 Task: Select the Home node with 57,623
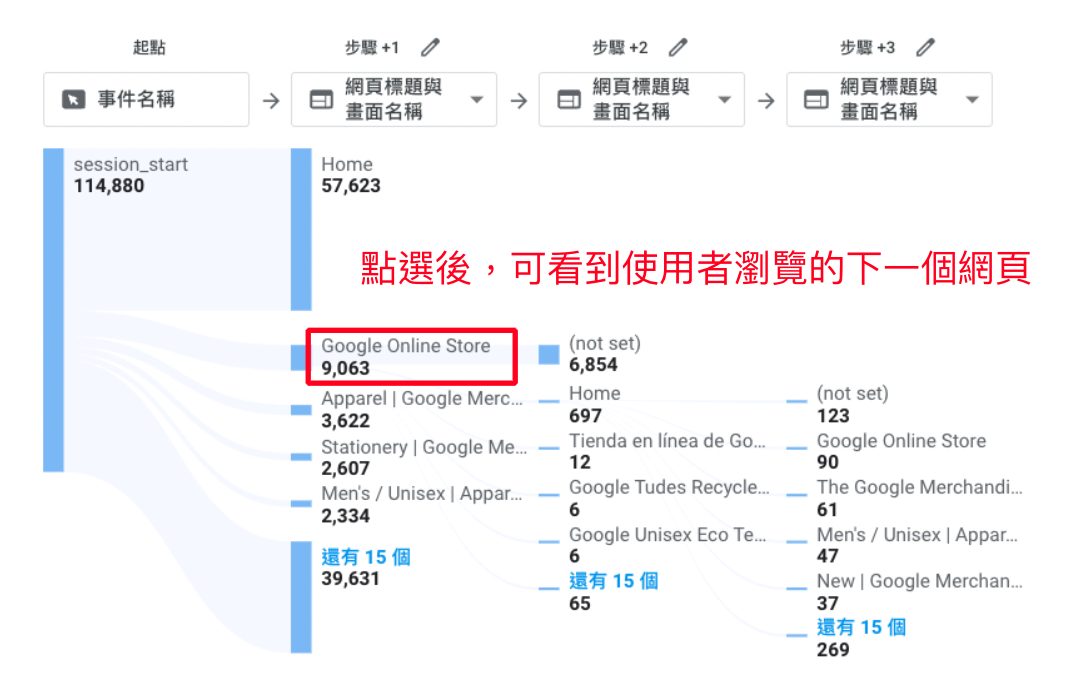point(351,175)
